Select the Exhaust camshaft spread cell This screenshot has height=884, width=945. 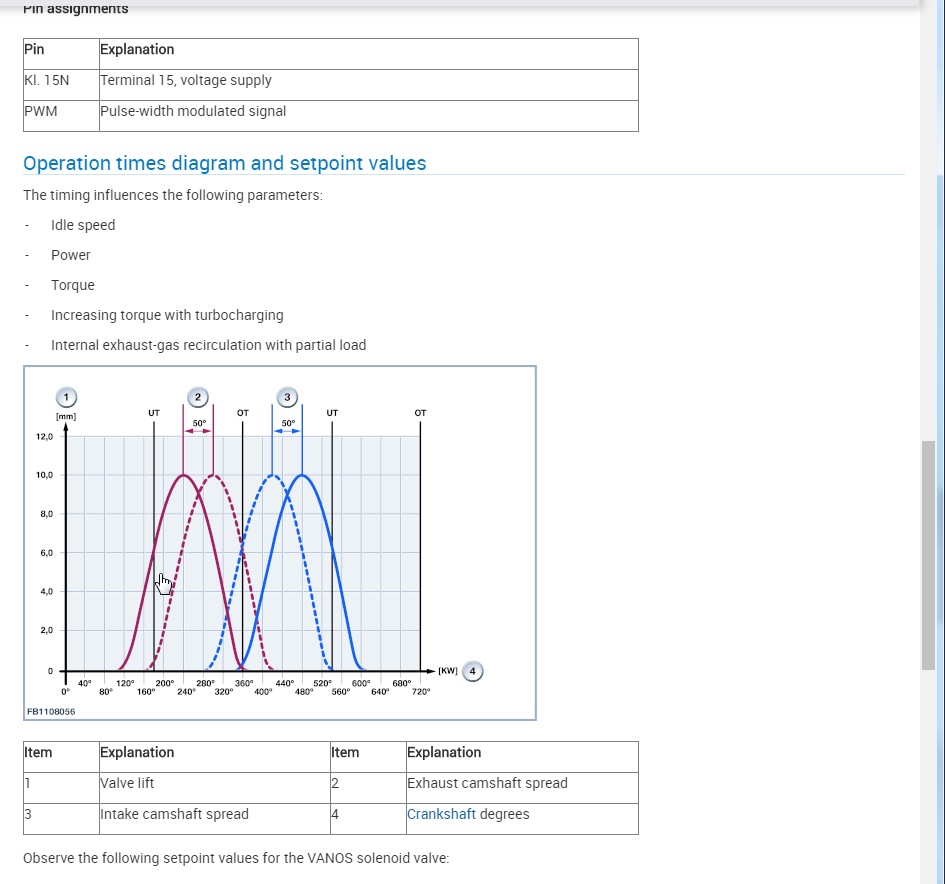tap(487, 783)
